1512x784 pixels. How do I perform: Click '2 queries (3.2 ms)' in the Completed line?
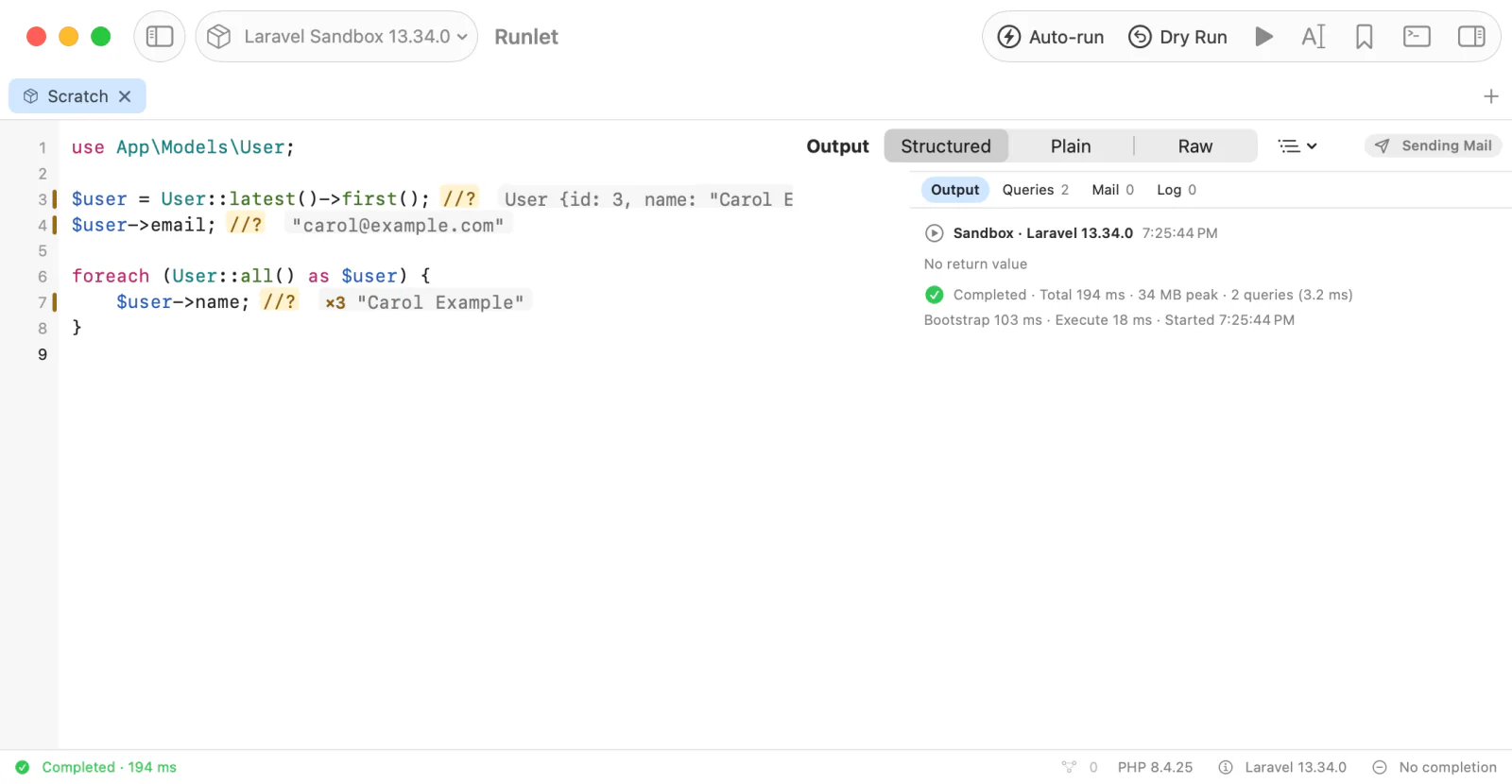1292,295
